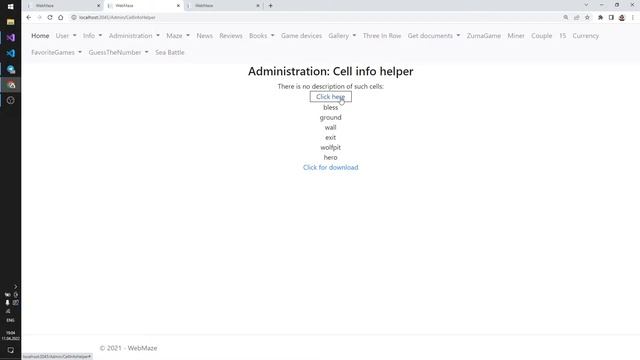Show hidden tray icons chevron
The height and width of the screenshot is (360, 640).
16,287
